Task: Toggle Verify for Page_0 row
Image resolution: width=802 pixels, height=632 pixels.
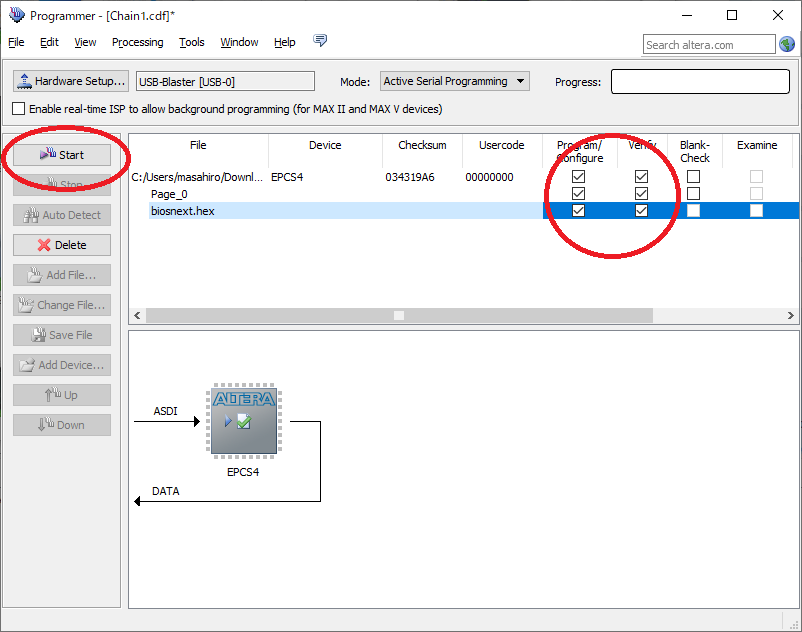Action: pyautogui.click(x=641, y=194)
